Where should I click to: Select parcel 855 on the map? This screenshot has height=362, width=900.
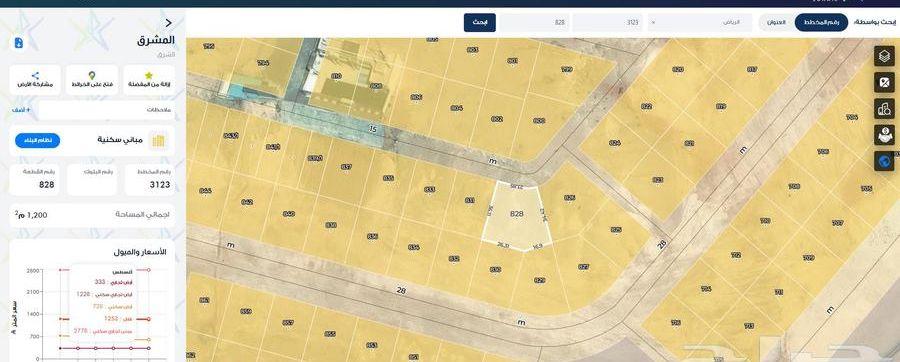click(330, 334)
